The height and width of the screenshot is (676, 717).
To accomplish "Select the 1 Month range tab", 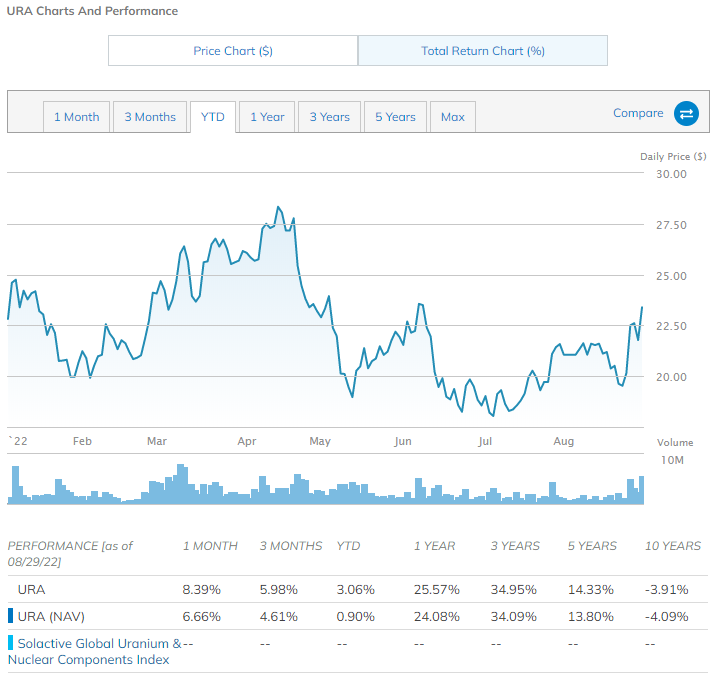I will coord(76,117).
